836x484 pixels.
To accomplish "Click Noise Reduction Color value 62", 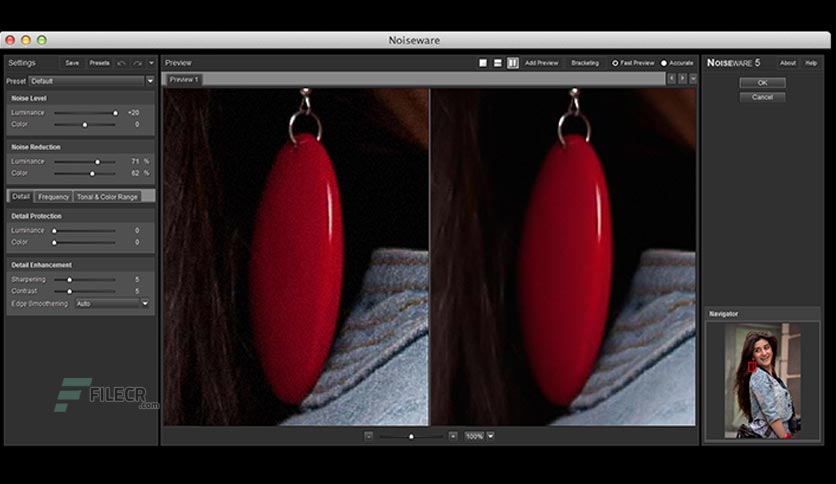I will coord(135,173).
